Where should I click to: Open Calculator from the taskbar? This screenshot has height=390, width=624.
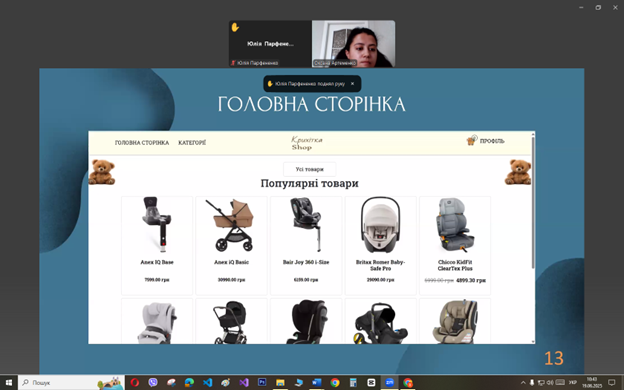coord(353,382)
